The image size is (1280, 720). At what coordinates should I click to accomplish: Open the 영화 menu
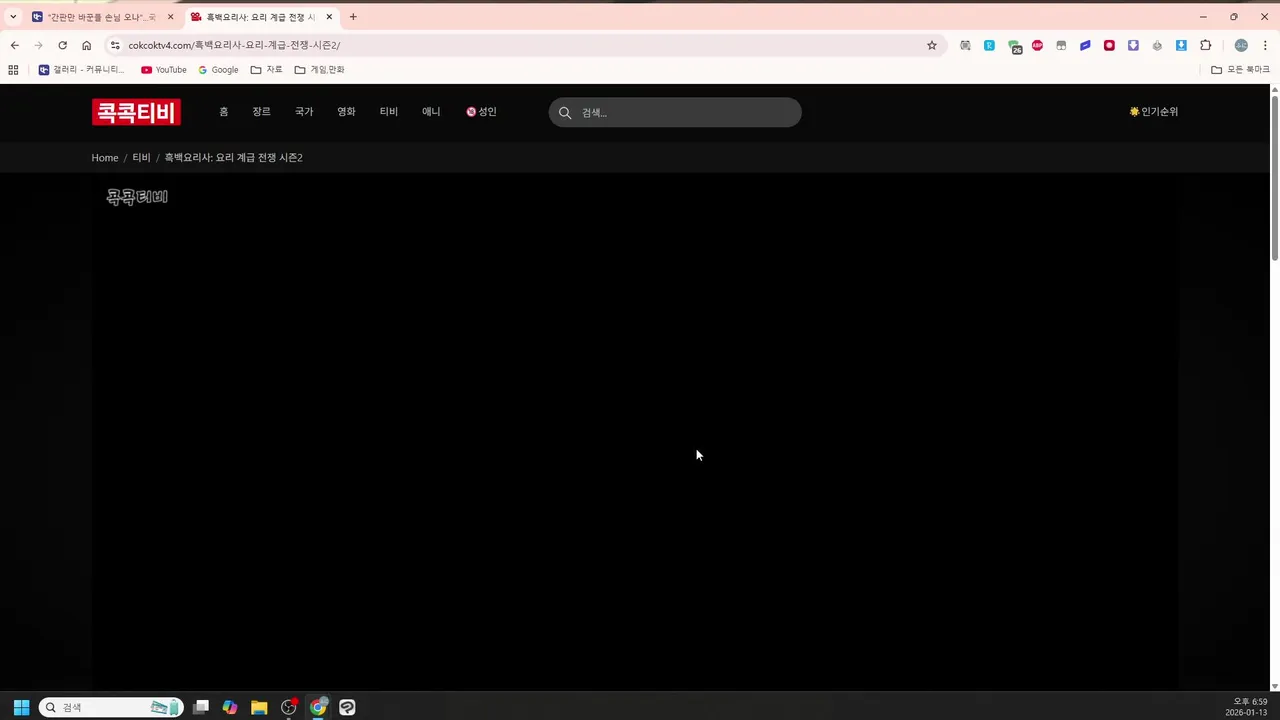pyautogui.click(x=346, y=112)
